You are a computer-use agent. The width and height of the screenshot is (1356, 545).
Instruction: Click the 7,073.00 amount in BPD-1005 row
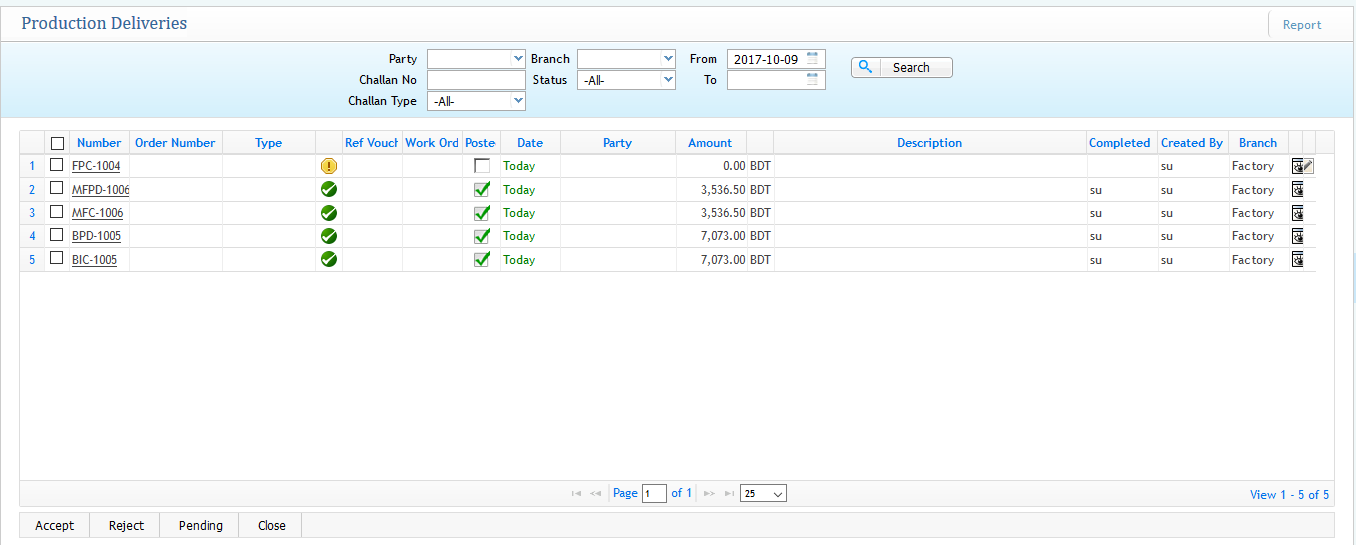[723, 236]
